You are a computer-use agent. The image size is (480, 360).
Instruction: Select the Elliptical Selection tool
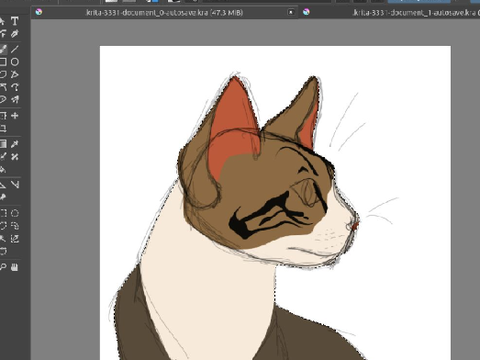coord(15,213)
